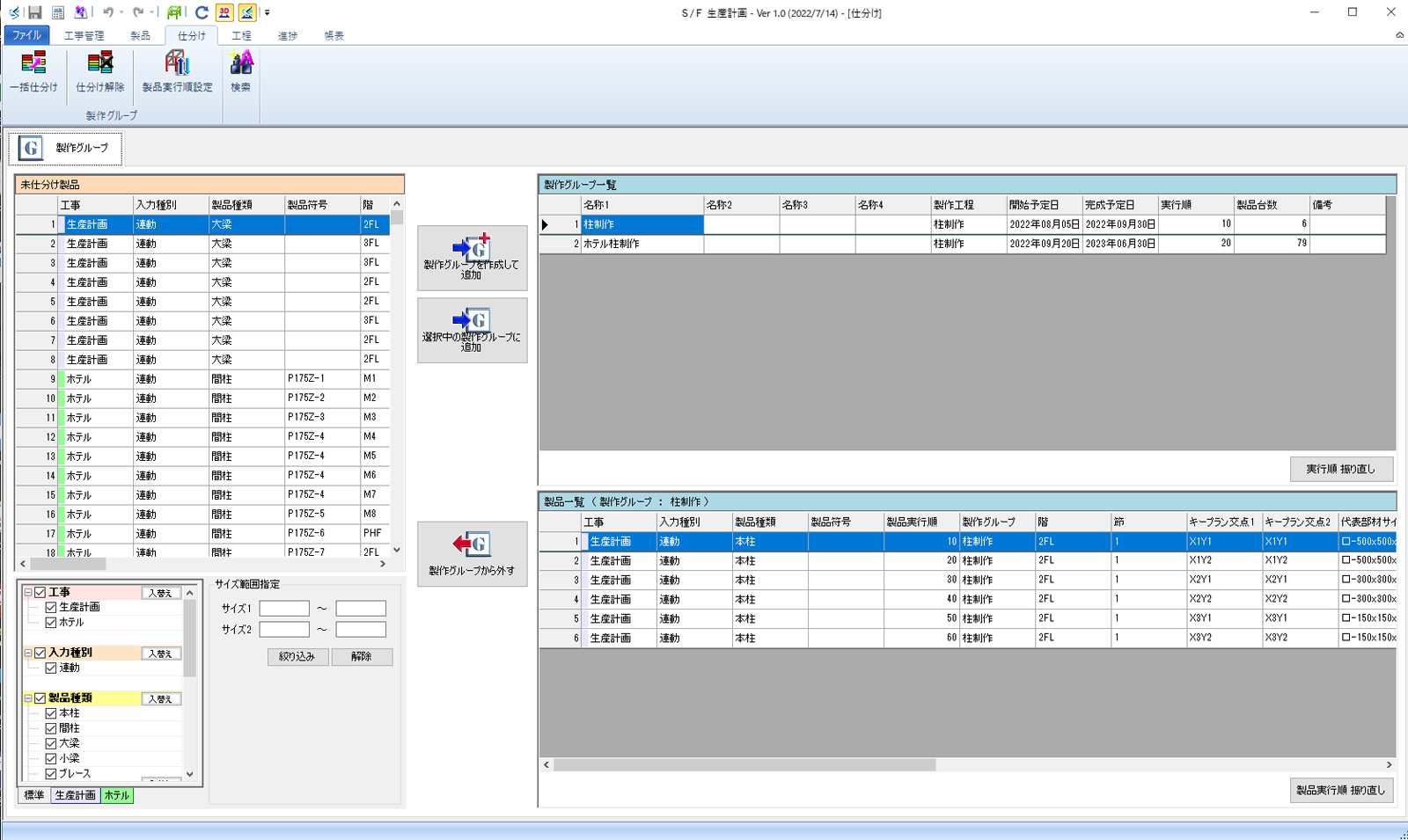Click the blue refresh arrow icon
Screen dimensions: 1408x840
[202, 12]
